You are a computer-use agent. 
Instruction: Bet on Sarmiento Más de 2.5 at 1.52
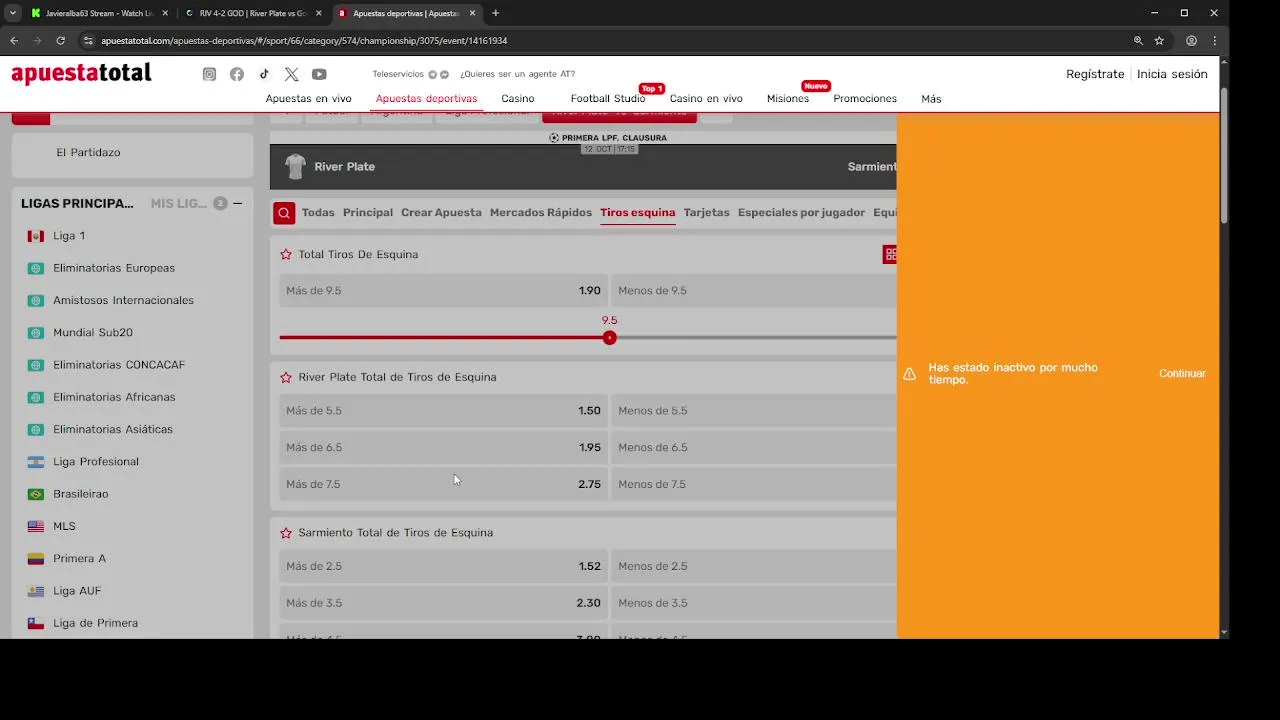[441, 566]
